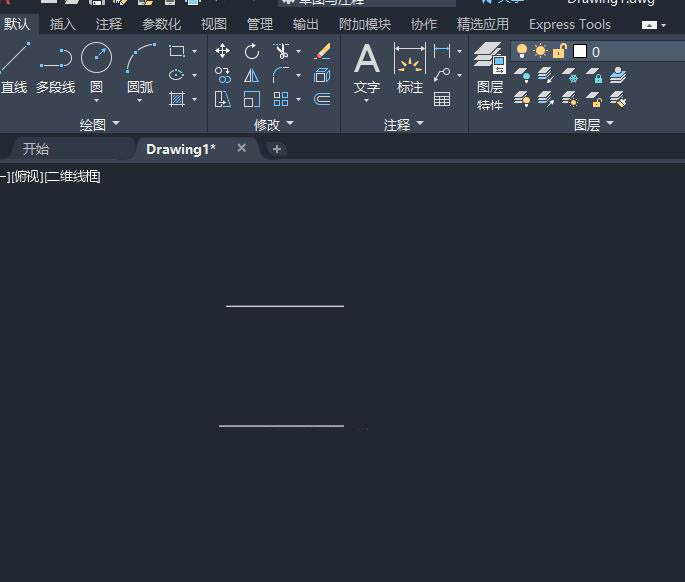685x582 pixels.
Task: Activate the Array tool
Action: coord(281,99)
